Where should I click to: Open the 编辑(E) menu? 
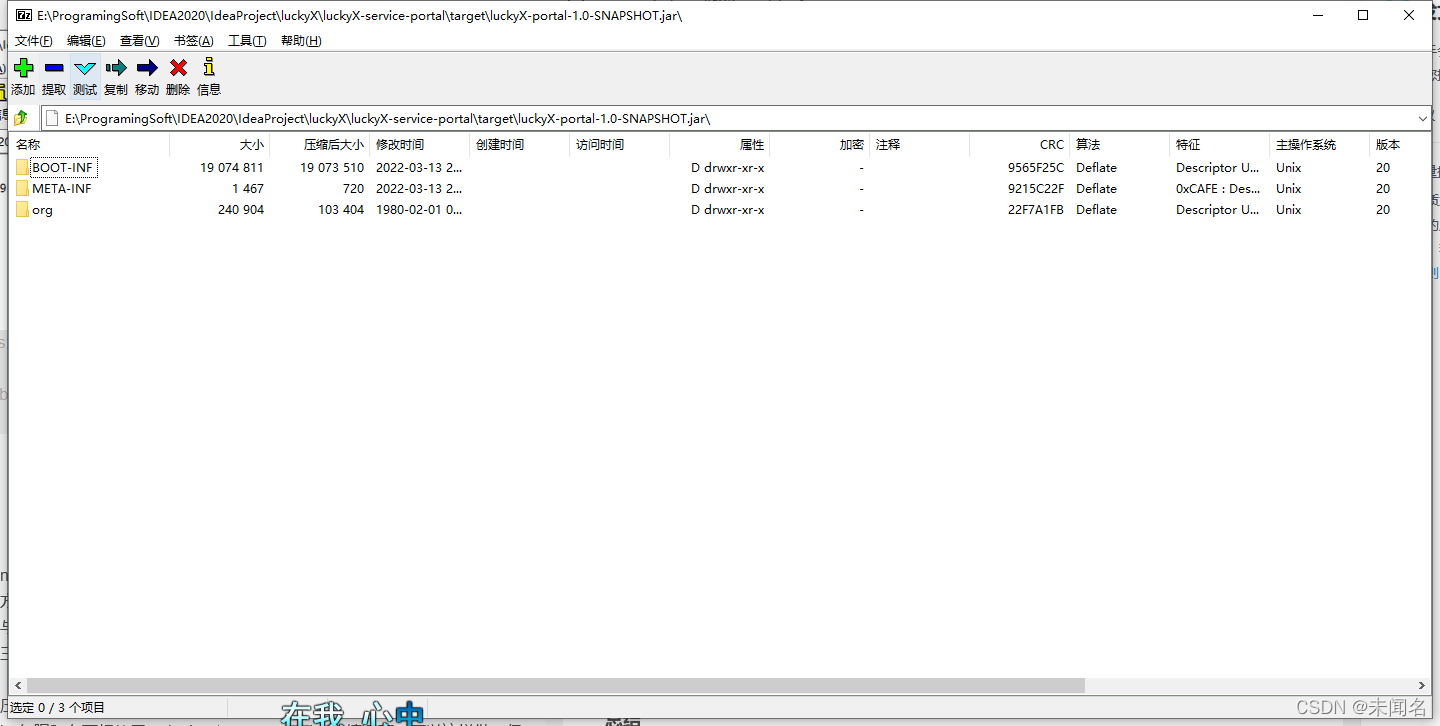pos(86,41)
